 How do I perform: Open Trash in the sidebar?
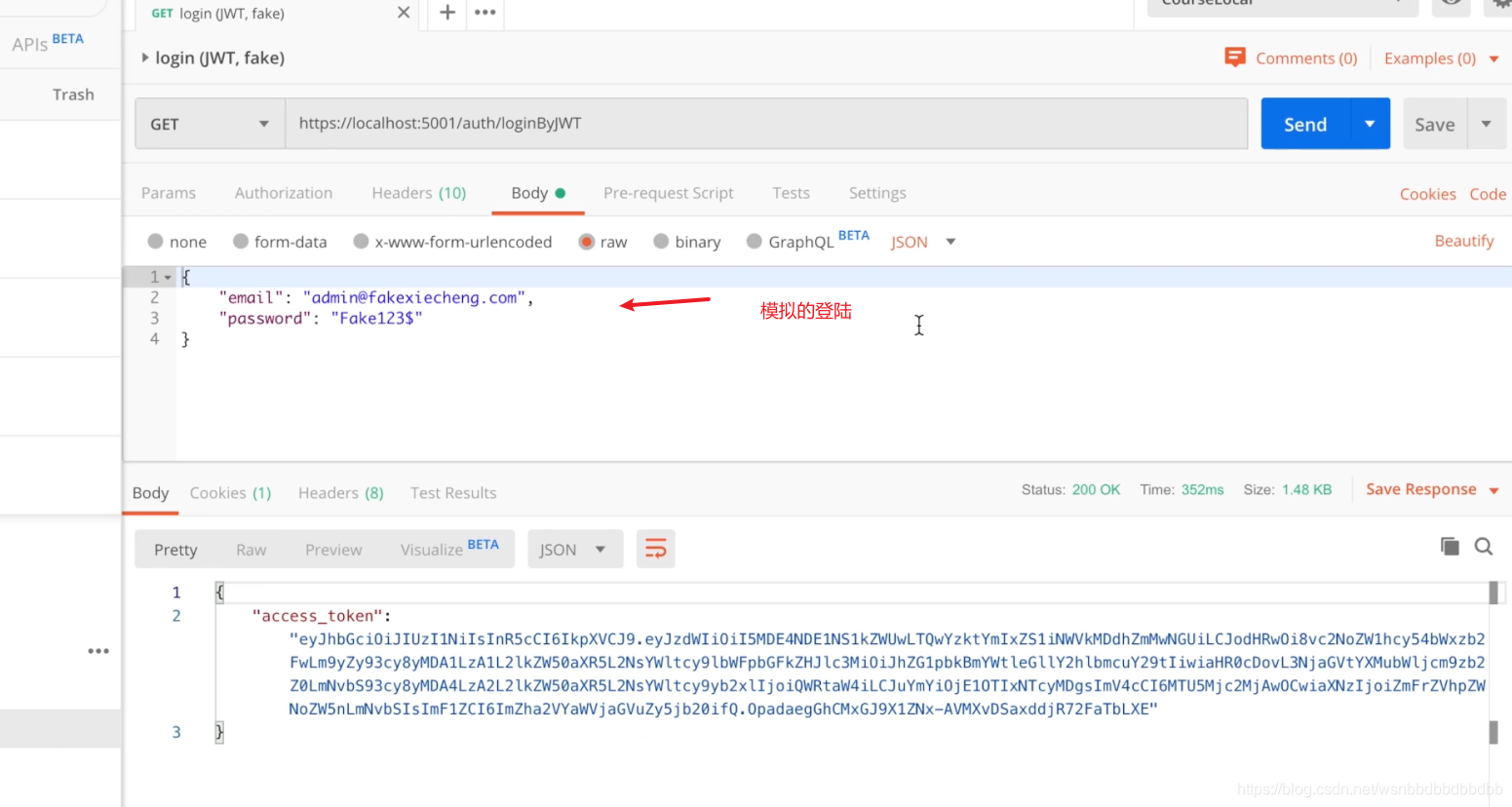coord(73,95)
